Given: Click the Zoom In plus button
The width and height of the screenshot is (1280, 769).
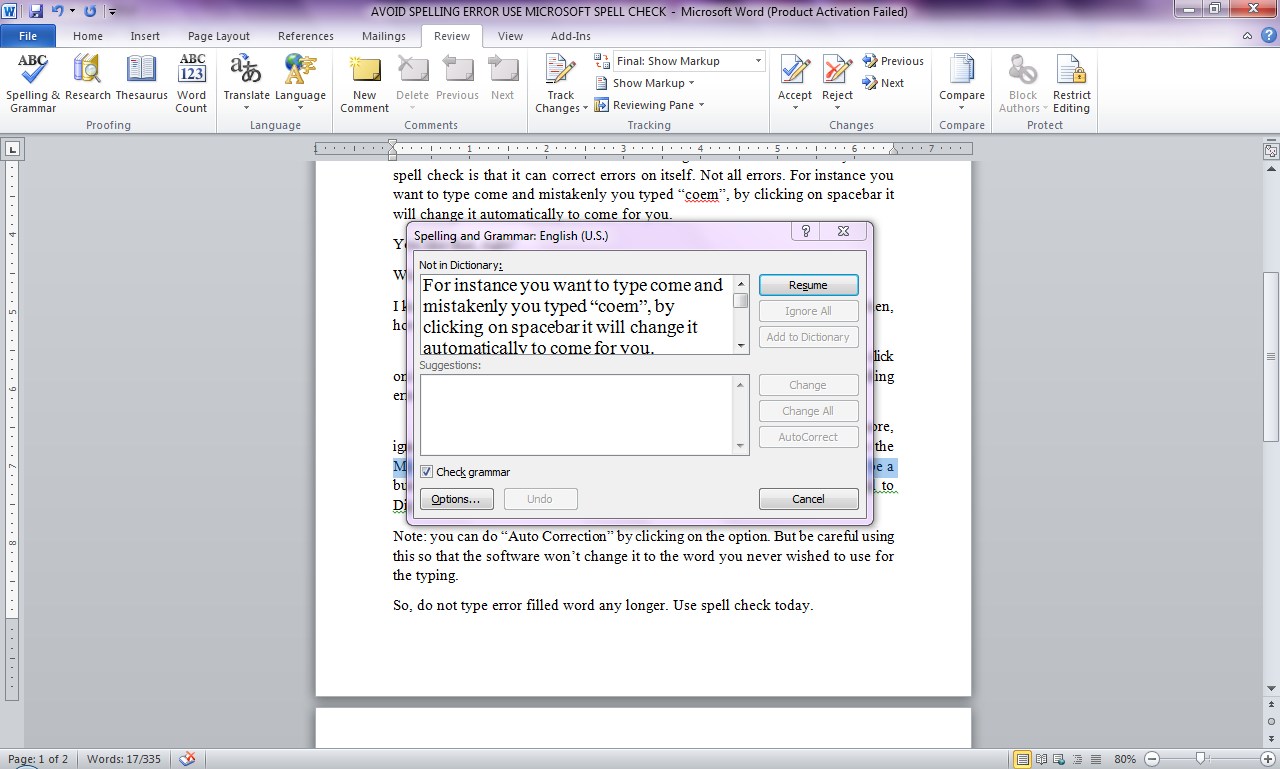Looking at the screenshot, I should (x=1268, y=759).
